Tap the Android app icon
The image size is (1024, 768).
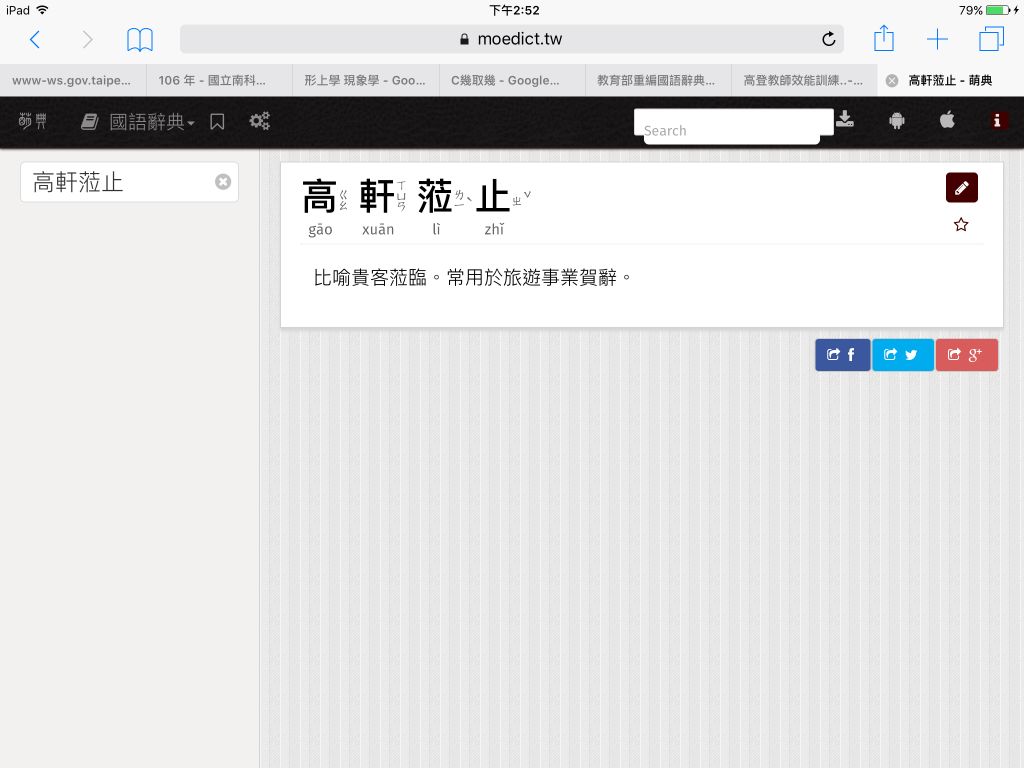[896, 121]
